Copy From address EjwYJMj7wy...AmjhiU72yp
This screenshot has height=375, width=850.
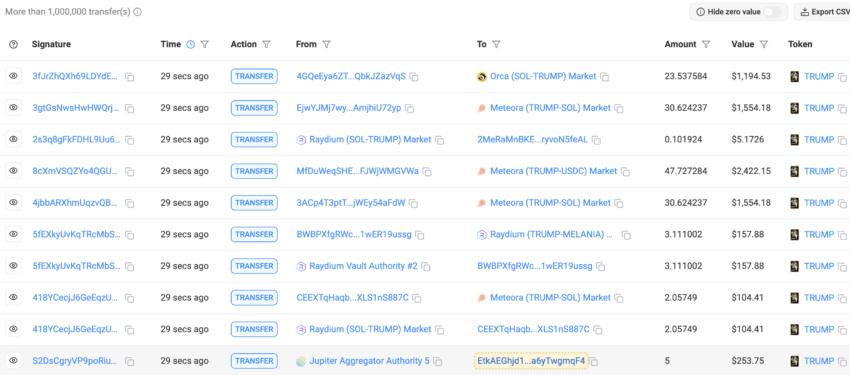tap(410, 108)
